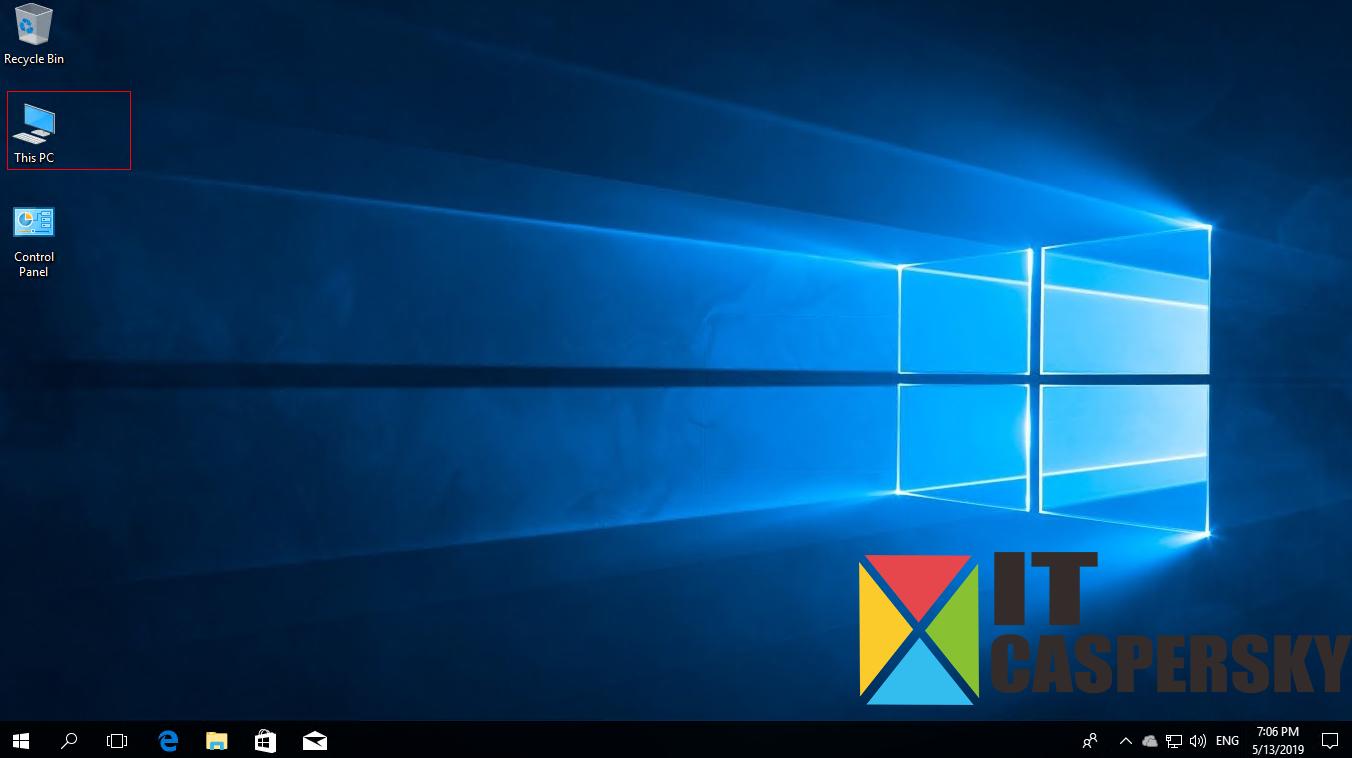1352x758 pixels.
Task: Open the Mail app from the taskbar
Action: (314, 741)
